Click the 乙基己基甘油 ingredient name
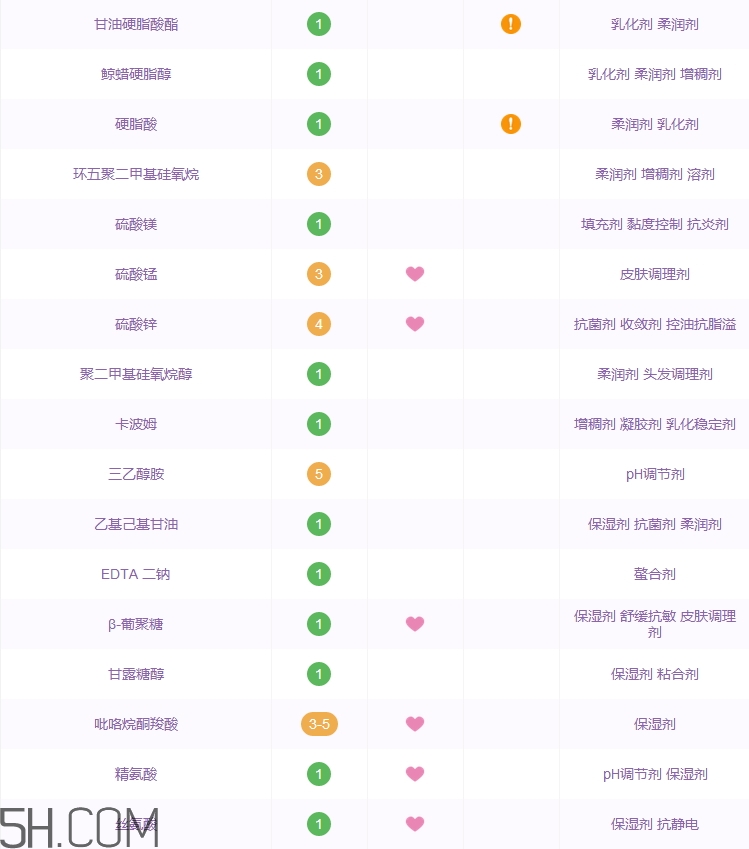The width and height of the screenshot is (749, 849). [136, 524]
